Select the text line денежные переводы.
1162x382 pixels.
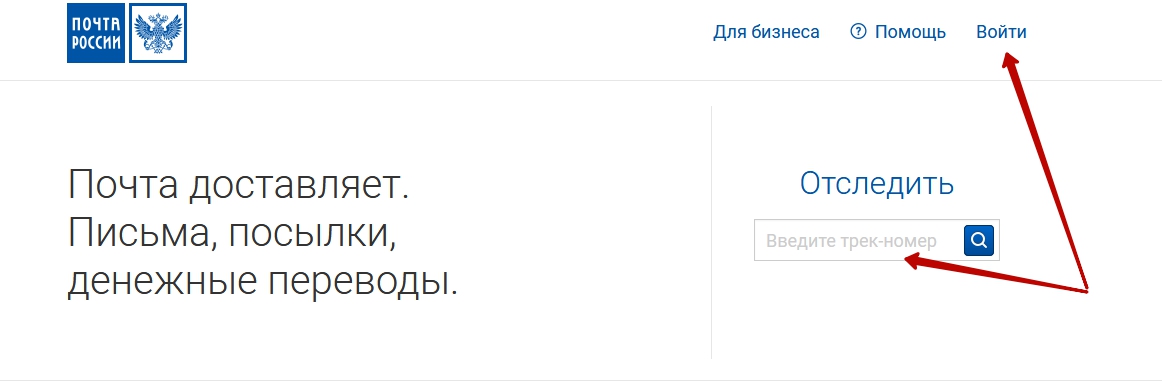pos(263,282)
